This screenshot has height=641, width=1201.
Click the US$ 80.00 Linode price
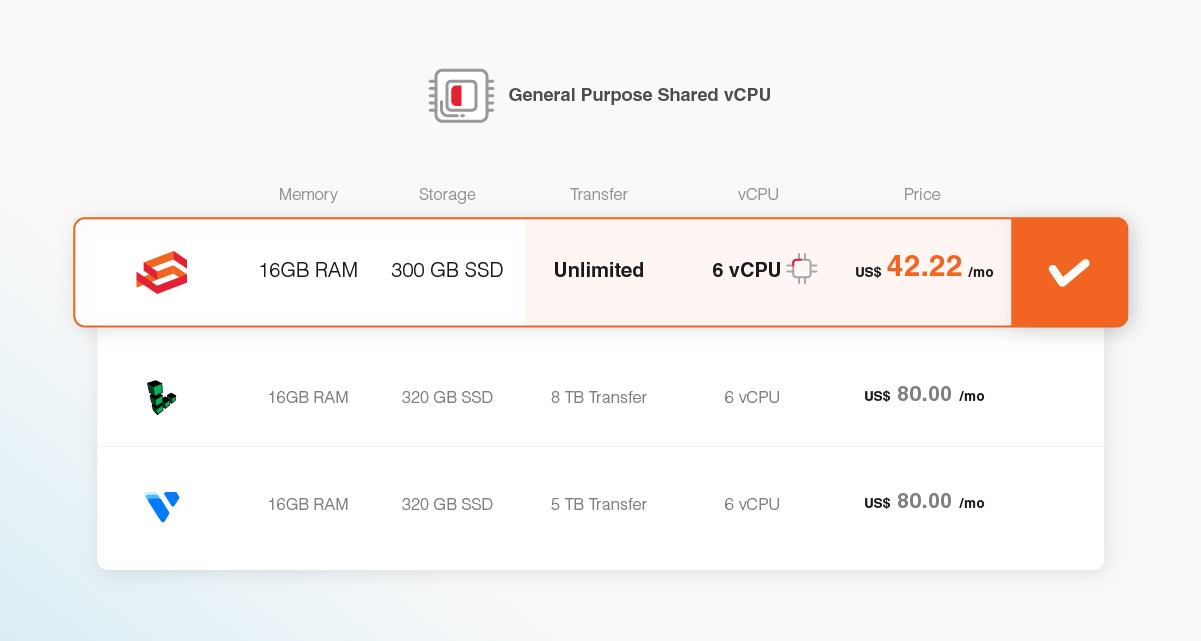922,395
